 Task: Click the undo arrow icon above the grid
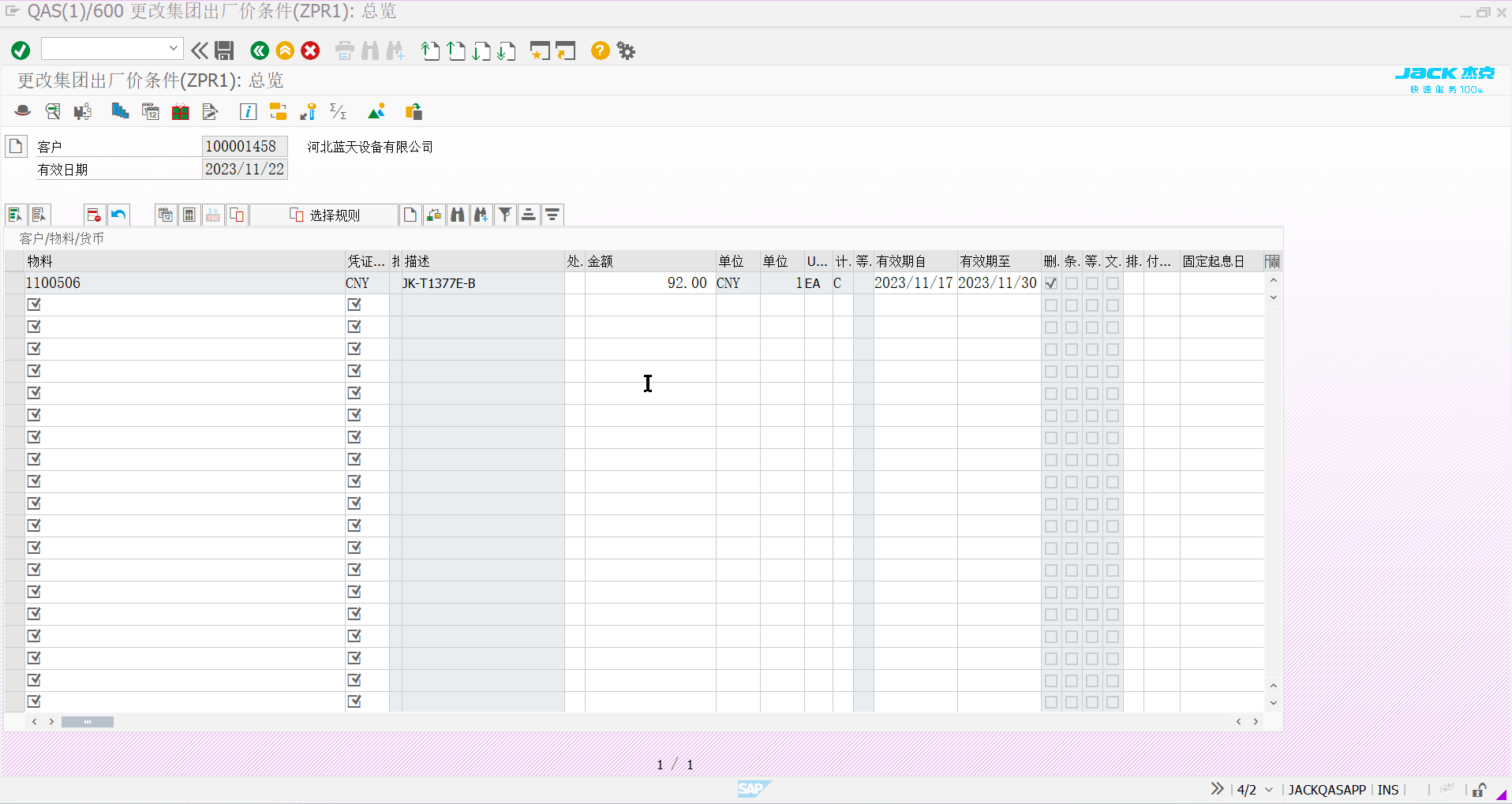point(118,214)
